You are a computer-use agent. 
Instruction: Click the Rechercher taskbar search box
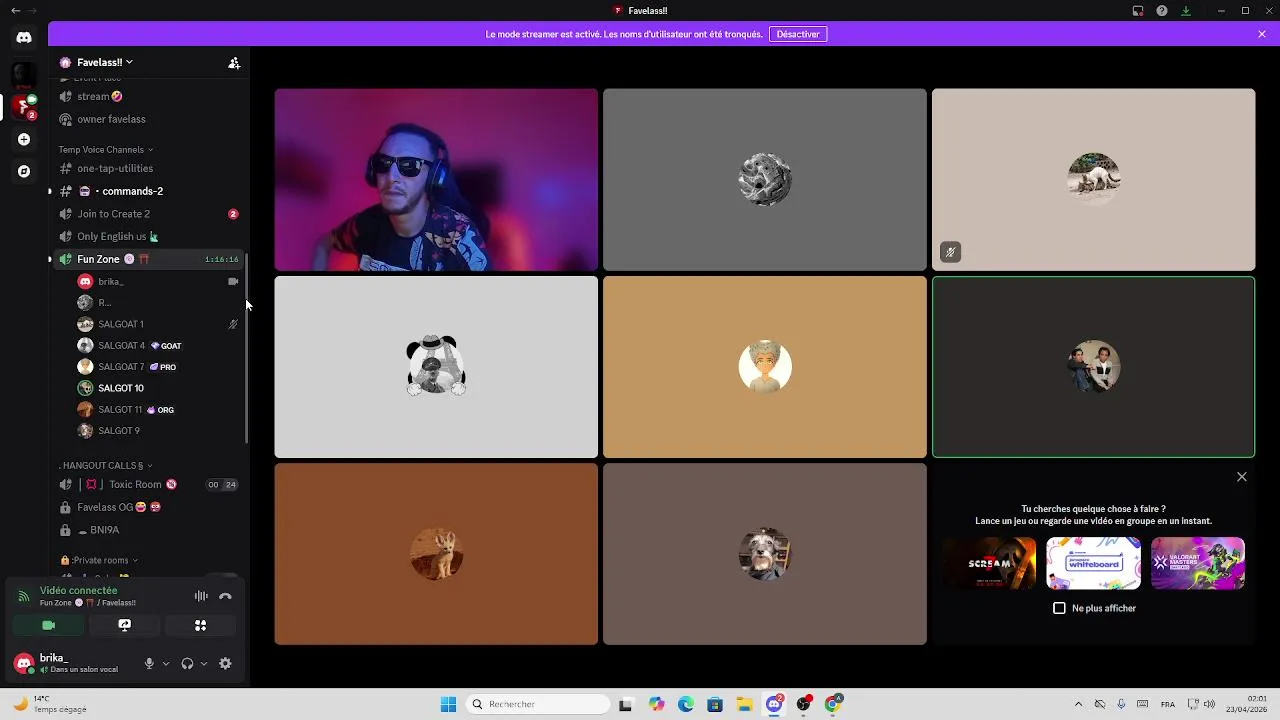coord(539,704)
